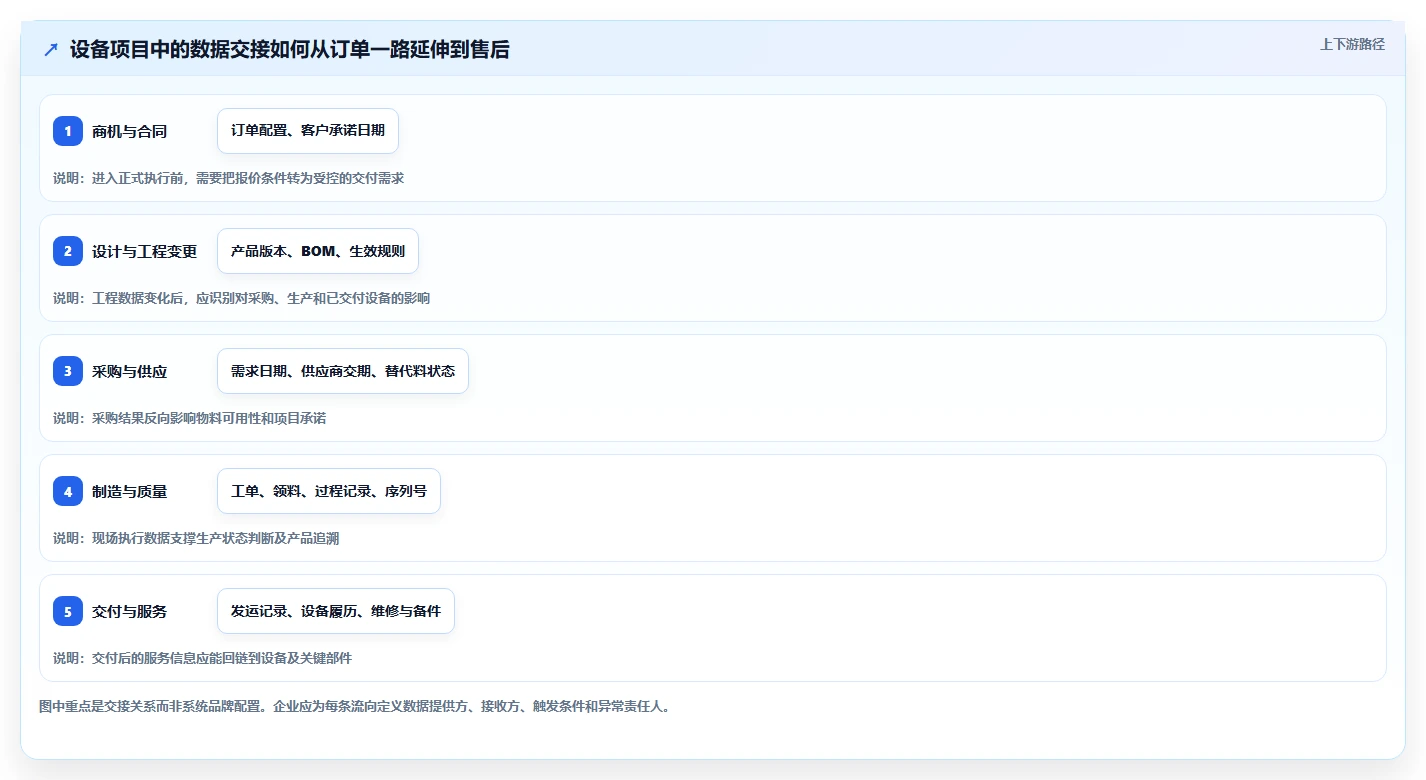Image resolution: width=1426 pixels, height=780 pixels.
Task: Click the note starting 说明：交付后的服务信息
Action: pos(202,658)
